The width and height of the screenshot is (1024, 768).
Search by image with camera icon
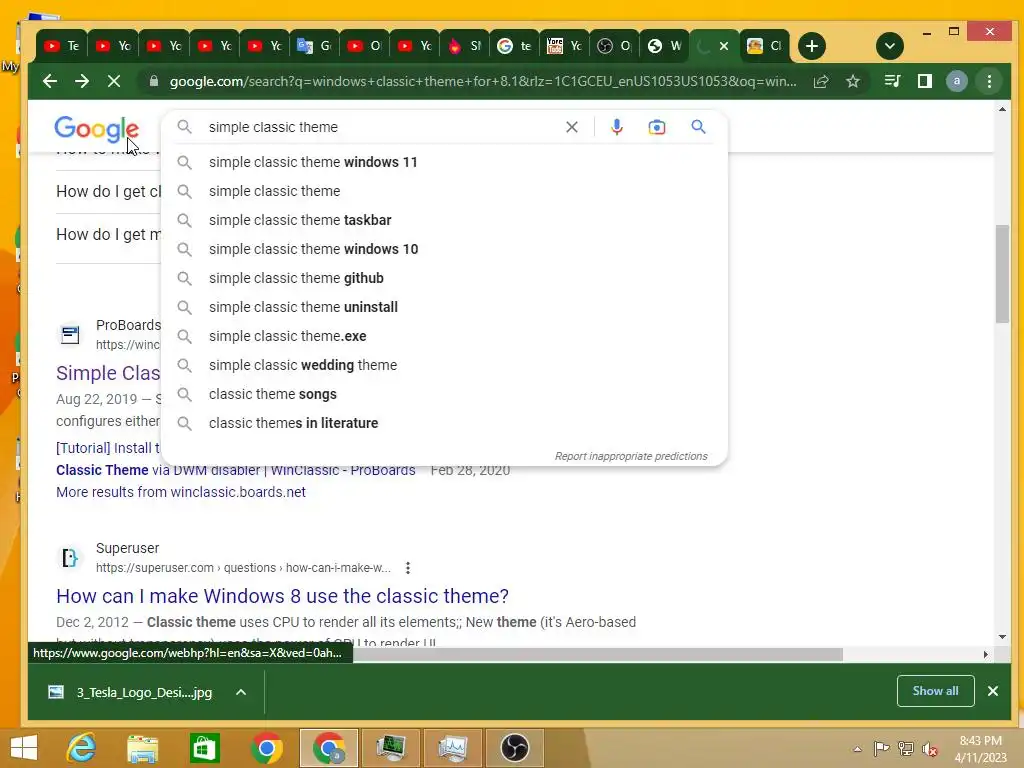[x=656, y=127]
